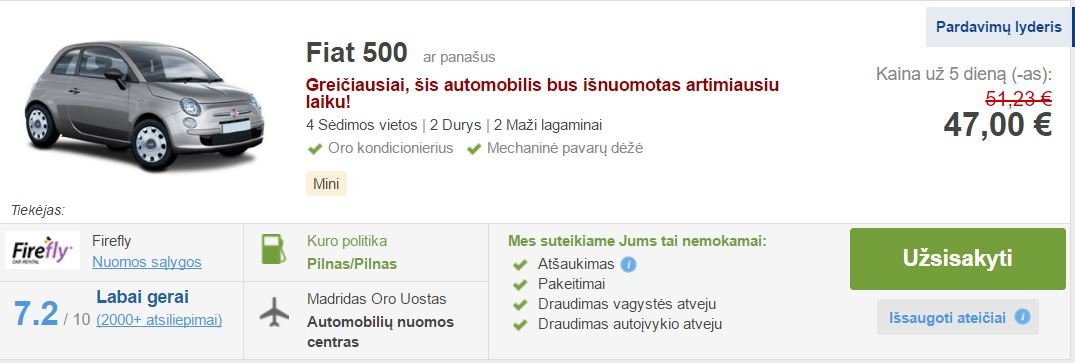This screenshot has height=363, width=1075.
Task: Open info icon beside Atšaukimas
Action: [x=628, y=264]
